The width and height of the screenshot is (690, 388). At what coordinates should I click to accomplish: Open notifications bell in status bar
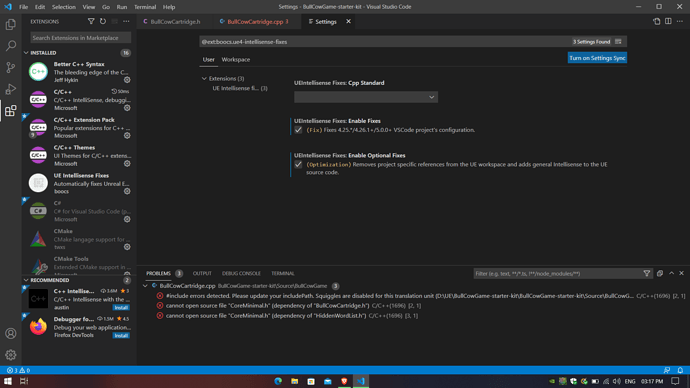(x=680, y=370)
